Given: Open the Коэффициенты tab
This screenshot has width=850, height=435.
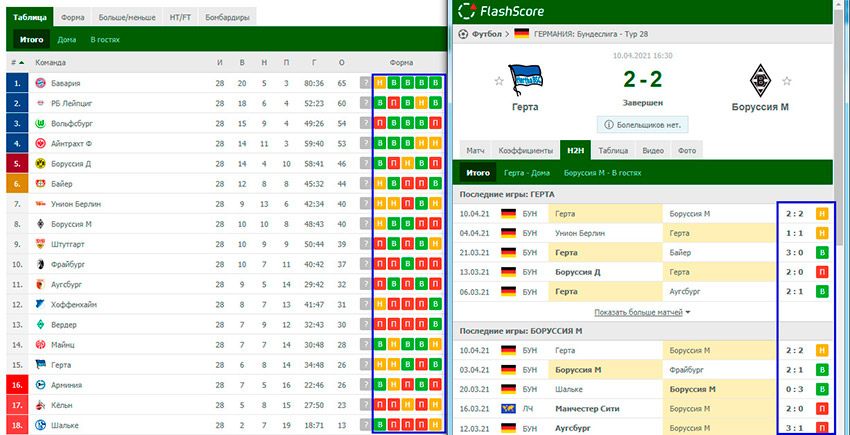Looking at the screenshot, I should [x=526, y=150].
